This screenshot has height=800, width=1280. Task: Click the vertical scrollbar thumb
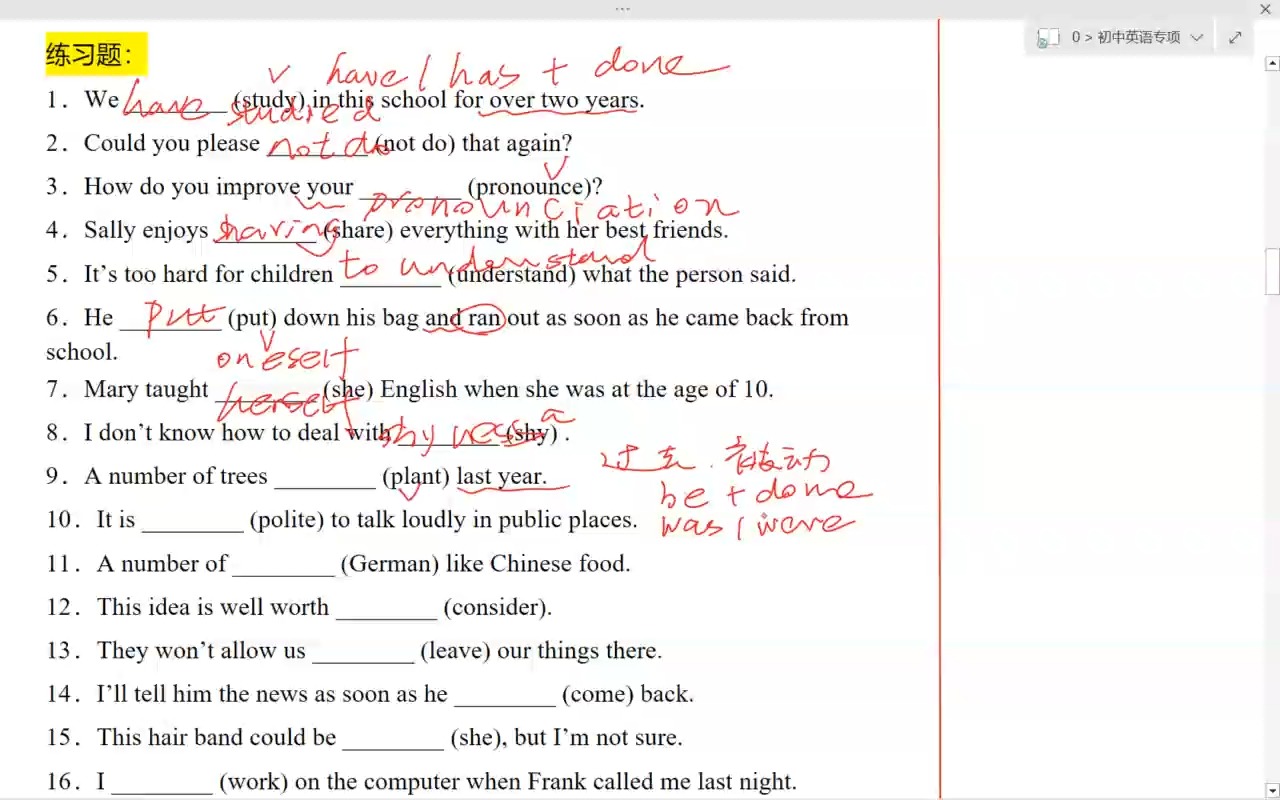pos(1272,271)
